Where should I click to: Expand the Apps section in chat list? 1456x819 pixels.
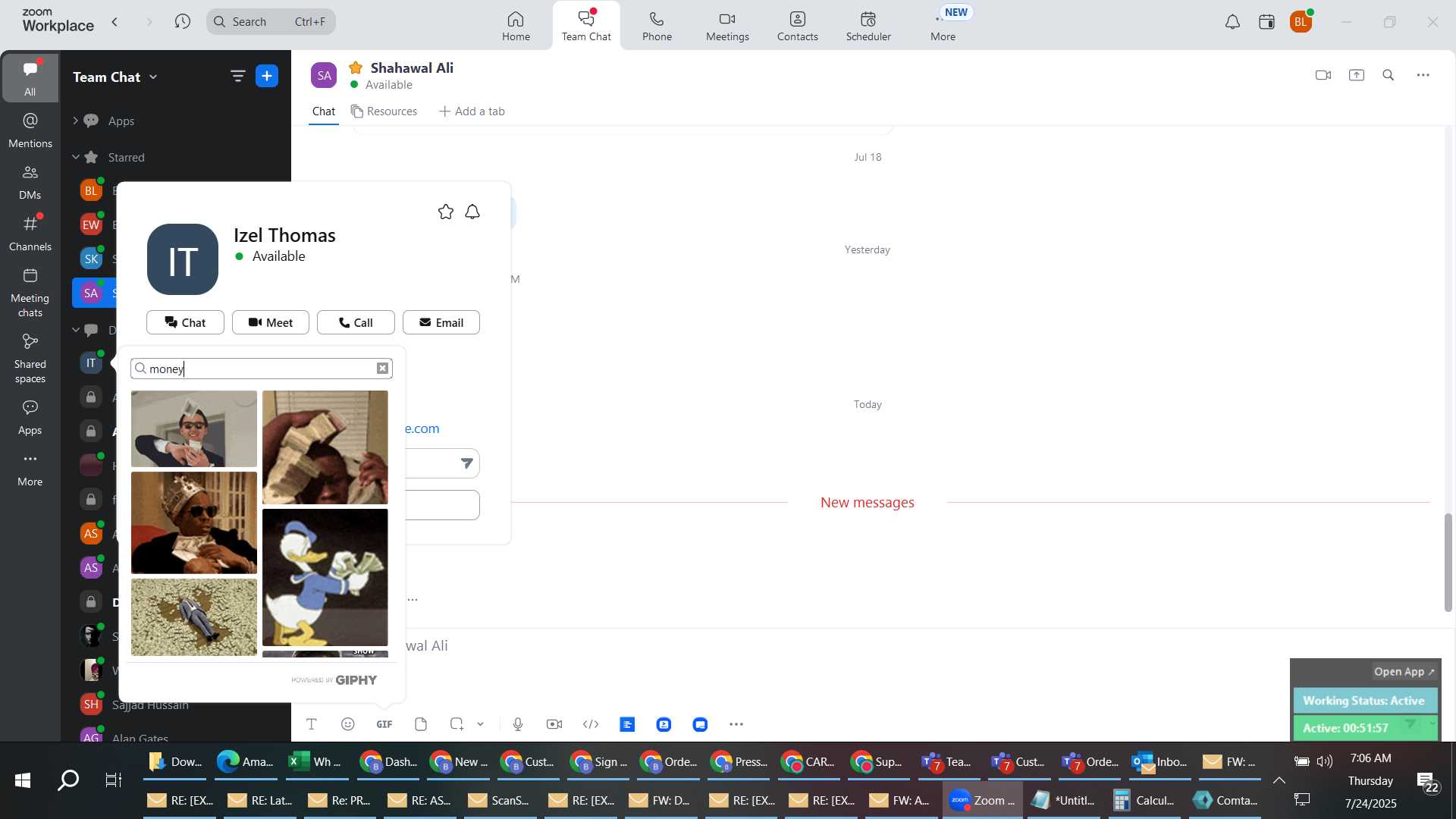(75, 121)
